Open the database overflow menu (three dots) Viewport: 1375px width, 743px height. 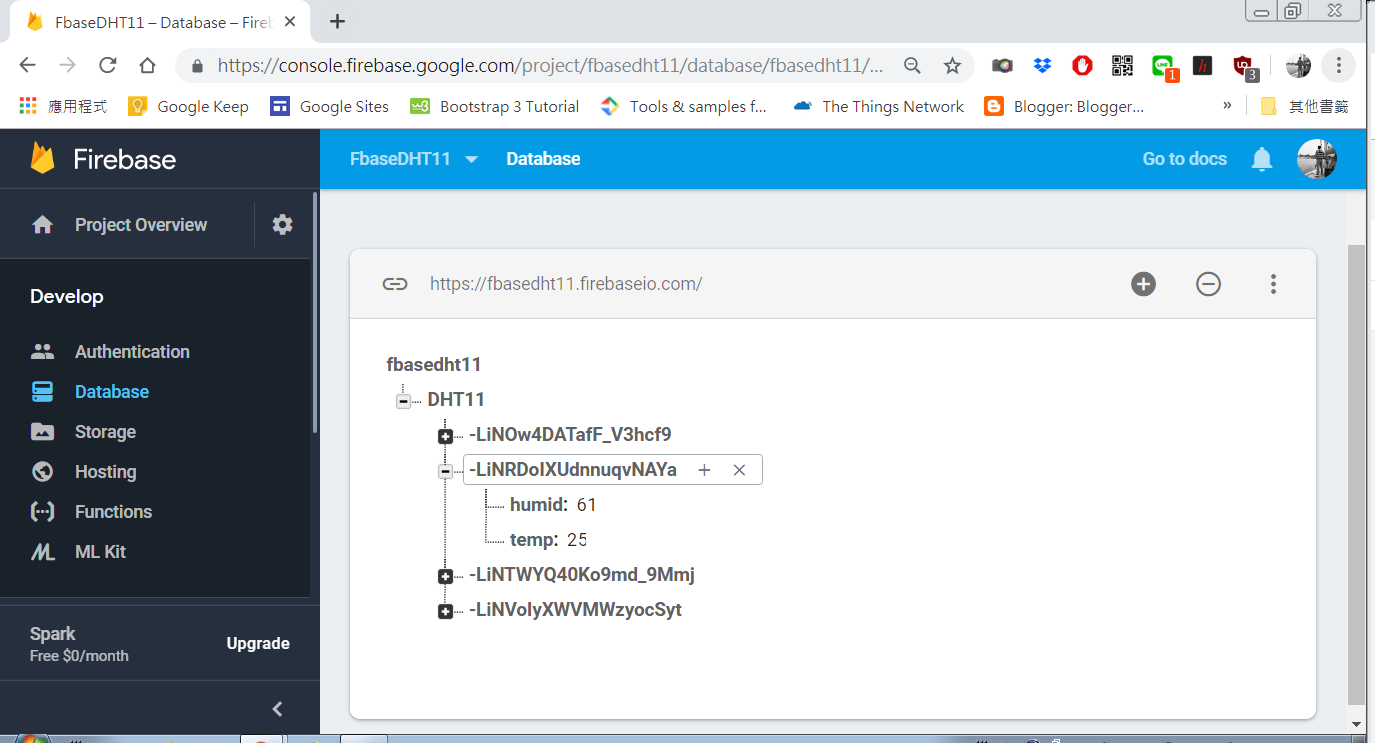[x=1273, y=284]
